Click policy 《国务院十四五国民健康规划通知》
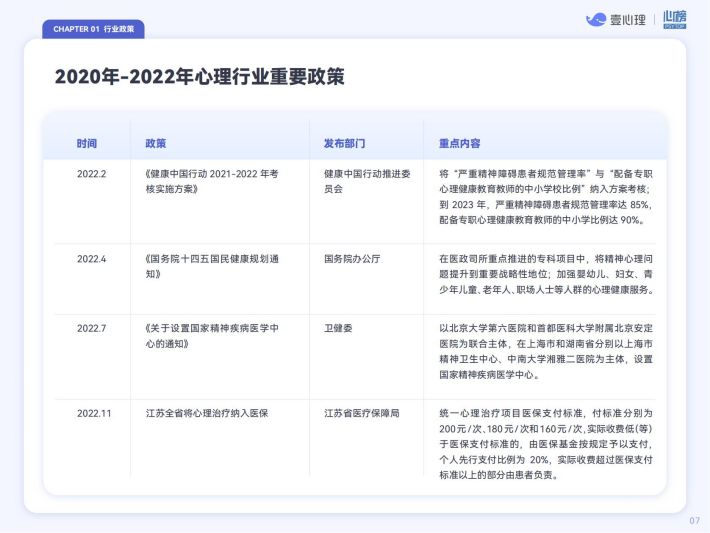 tap(212, 267)
